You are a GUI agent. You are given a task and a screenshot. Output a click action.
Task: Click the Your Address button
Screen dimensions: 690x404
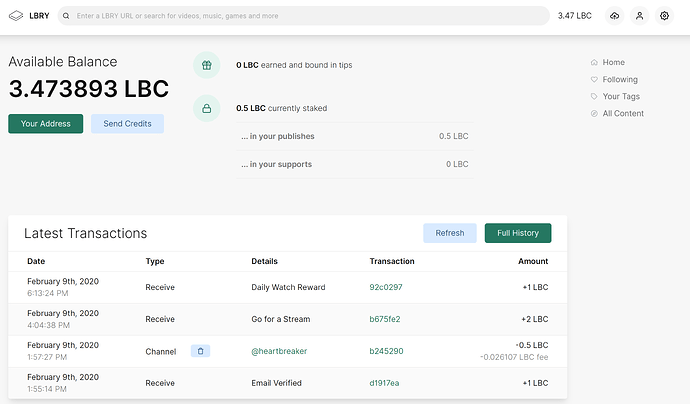tap(45, 123)
